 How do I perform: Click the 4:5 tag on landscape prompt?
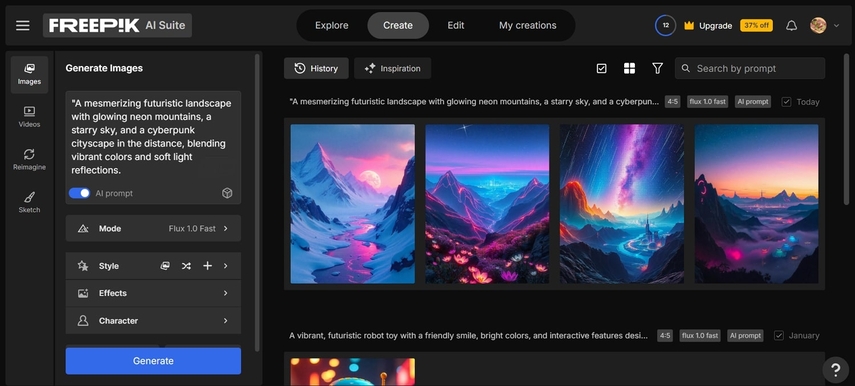(672, 102)
